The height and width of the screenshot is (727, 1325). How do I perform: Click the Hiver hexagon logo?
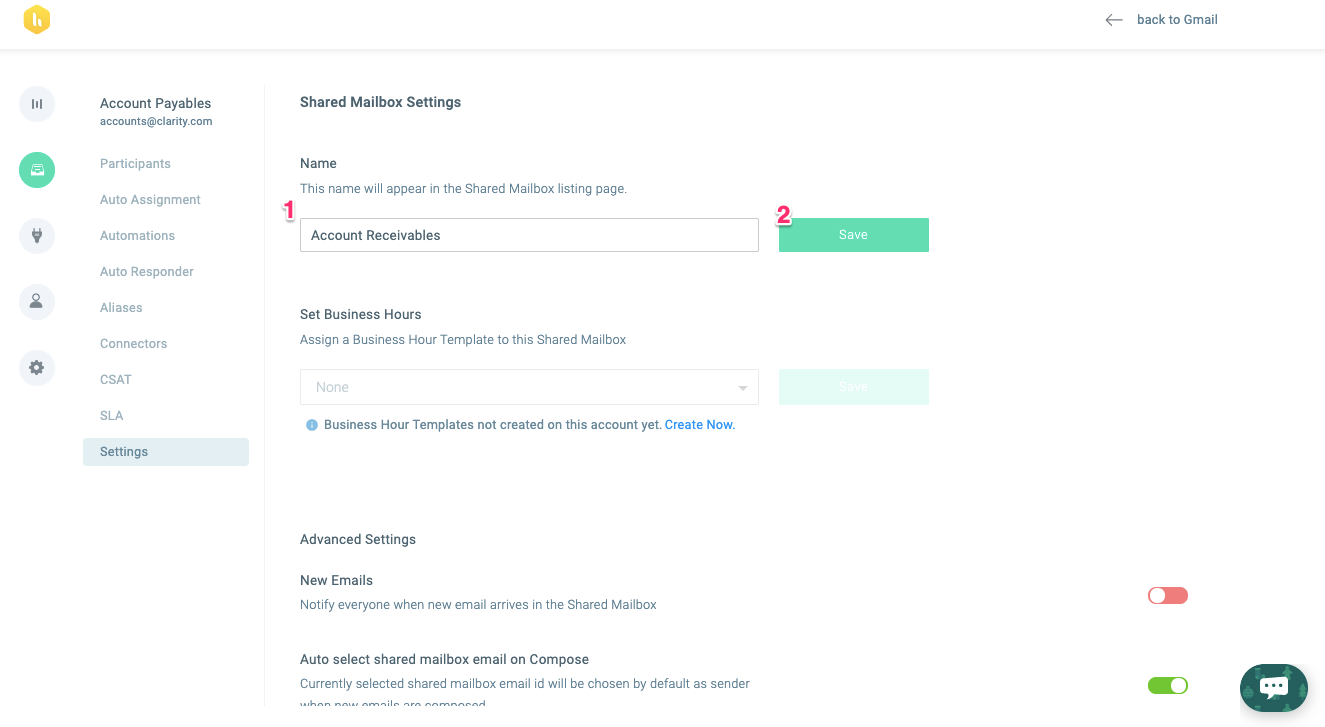pyautogui.click(x=37, y=19)
